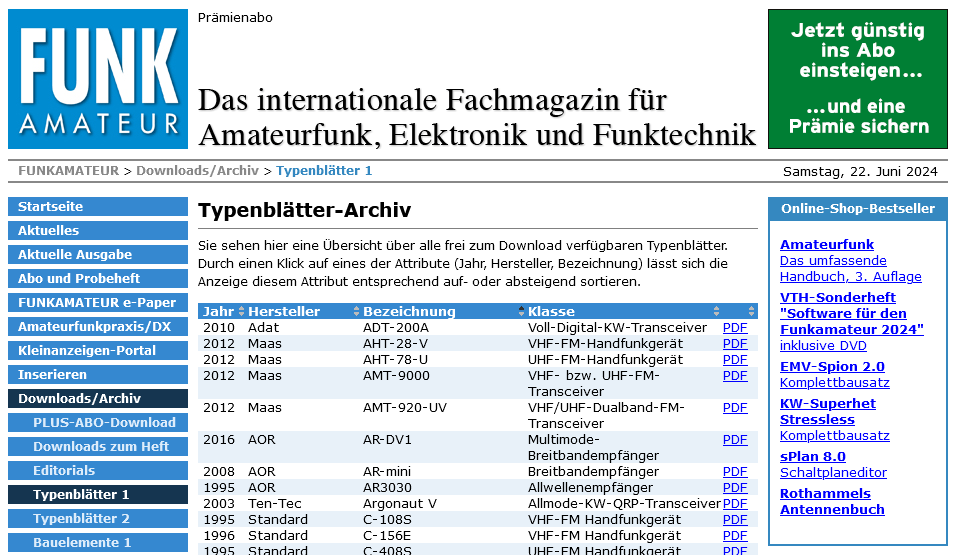Click sort arrows beside Hersteller header

click(x=356, y=311)
